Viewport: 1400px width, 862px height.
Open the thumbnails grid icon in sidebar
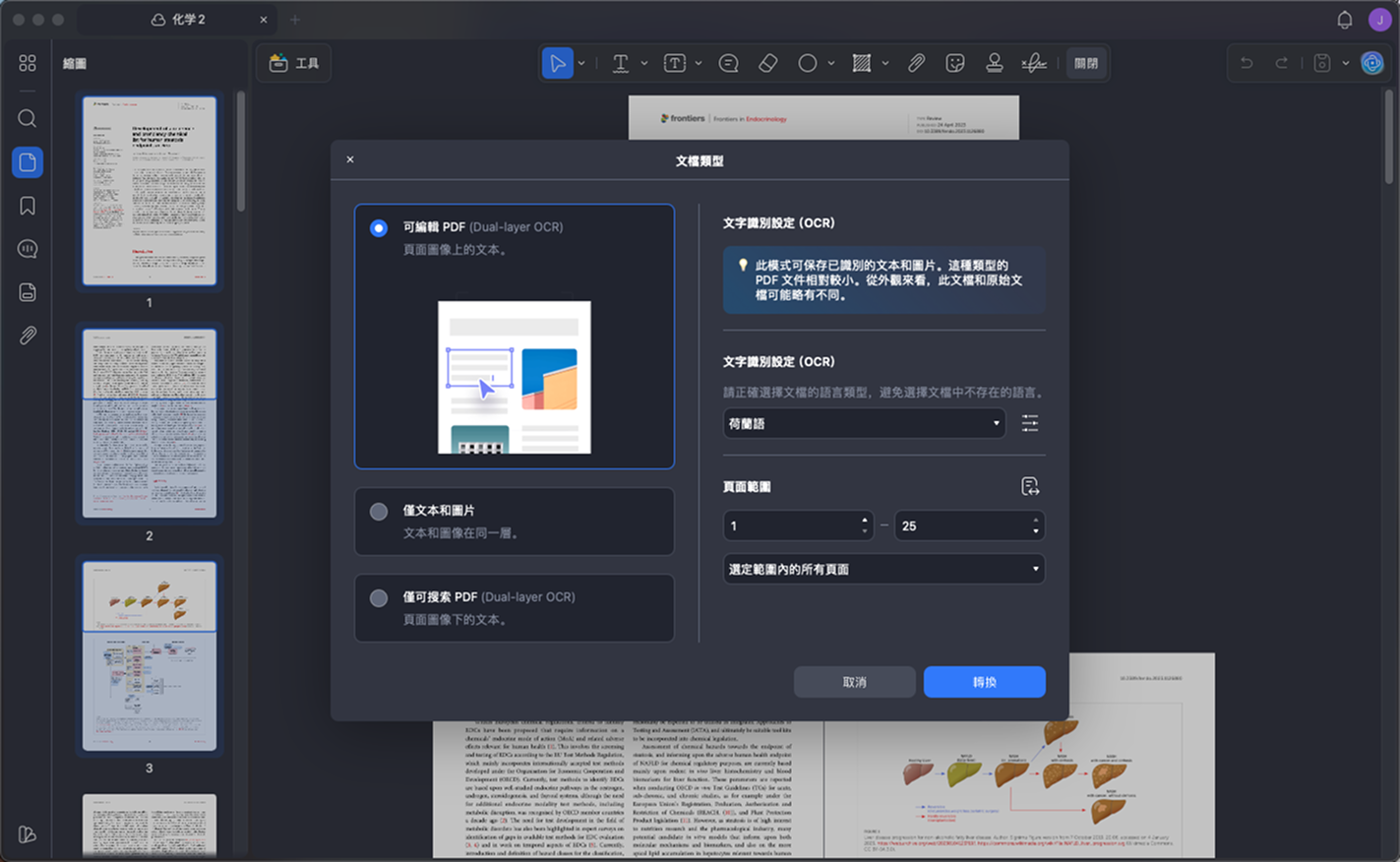(x=28, y=63)
